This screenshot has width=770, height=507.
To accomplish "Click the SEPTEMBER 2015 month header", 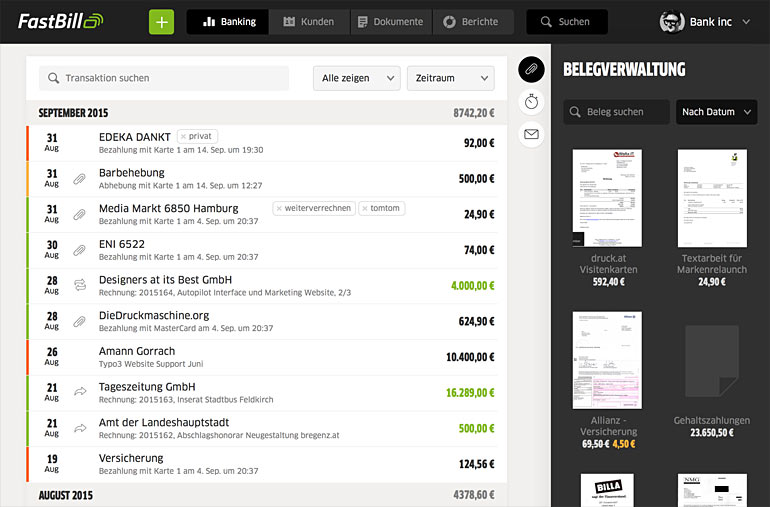I will (x=73, y=113).
